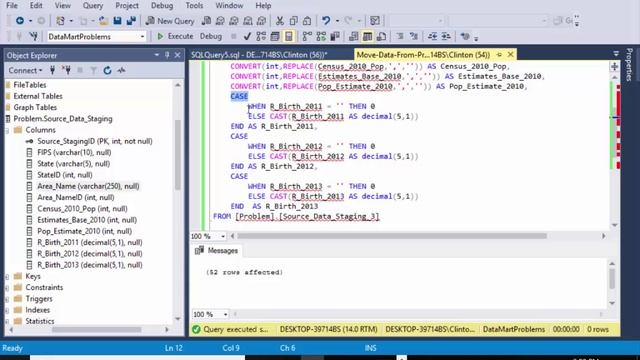
Task: Decrease the line indent
Action: click(432, 36)
